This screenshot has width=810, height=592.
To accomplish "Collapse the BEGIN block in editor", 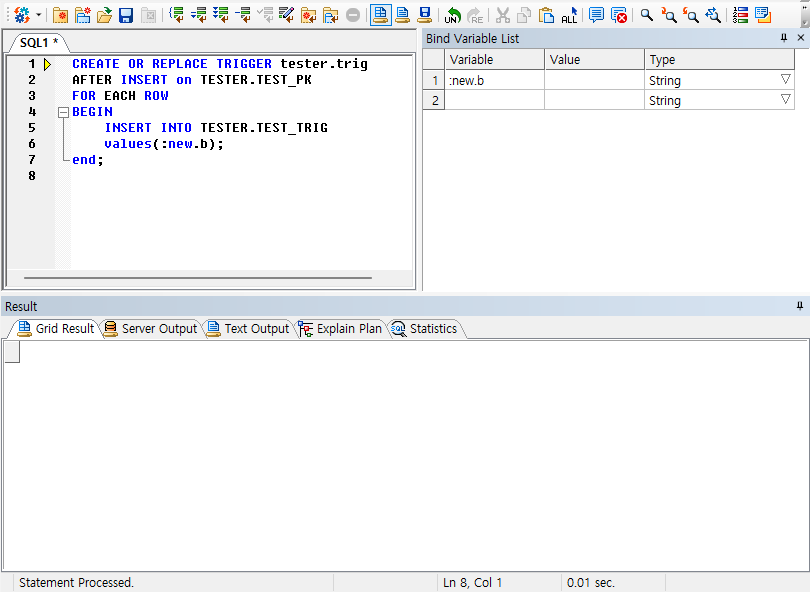I will tap(63, 112).
